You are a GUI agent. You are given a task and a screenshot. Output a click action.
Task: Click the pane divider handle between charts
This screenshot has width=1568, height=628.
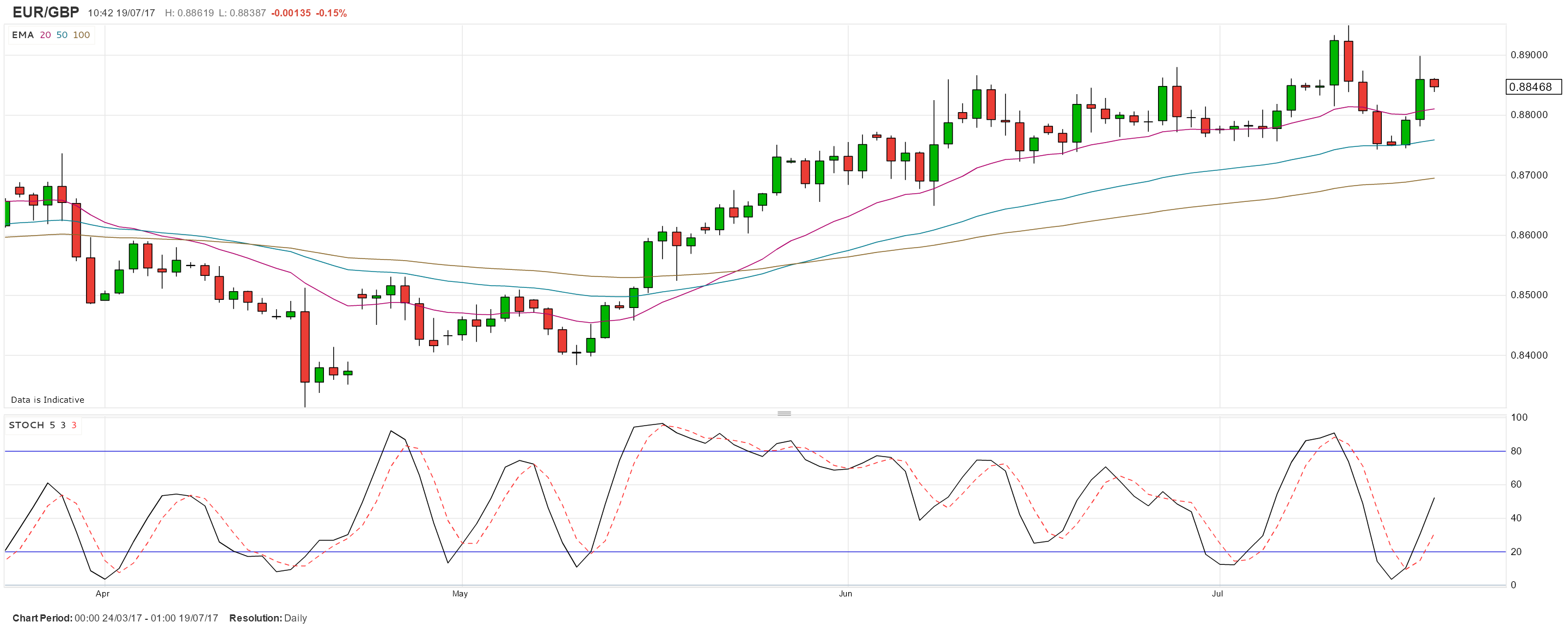tap(784, 413)
